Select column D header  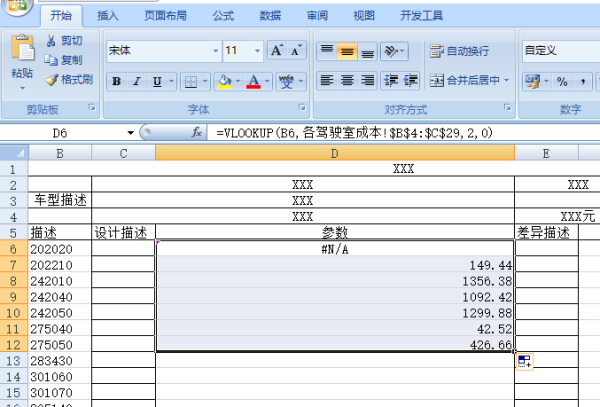pos(334,153)
